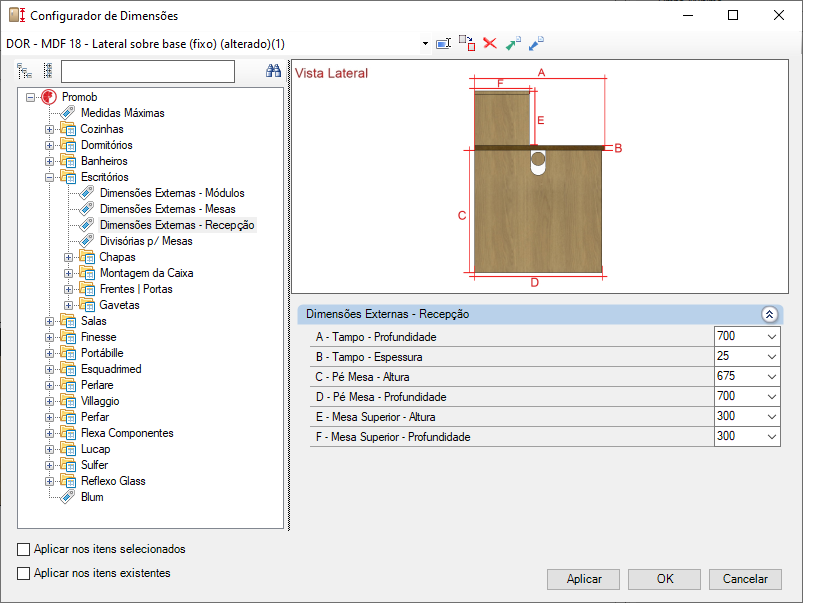This screenshot has height=603, width=819.
Task: Click the duplicate configuration icon in the toolbar
Action: point(467,43)
